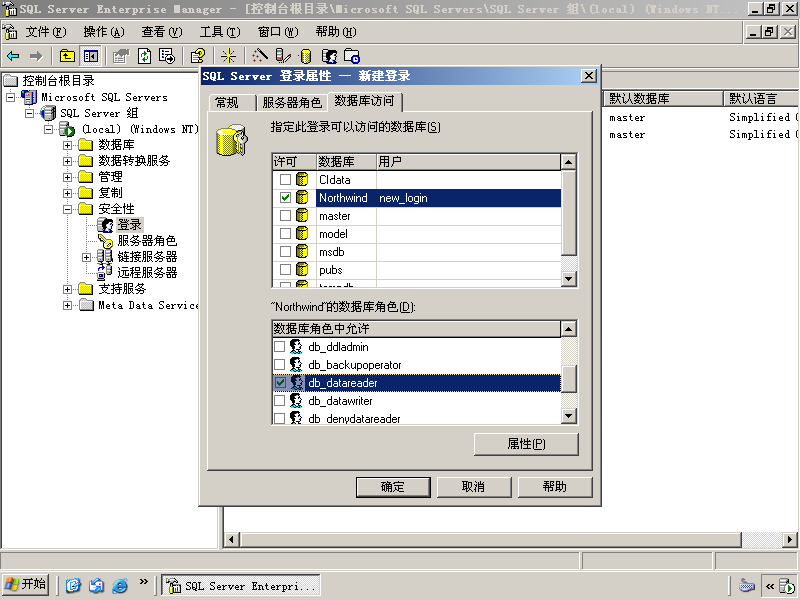Click the New database cylinder icon
Viewport: 800px width, 600px height.
pos(306,56)
